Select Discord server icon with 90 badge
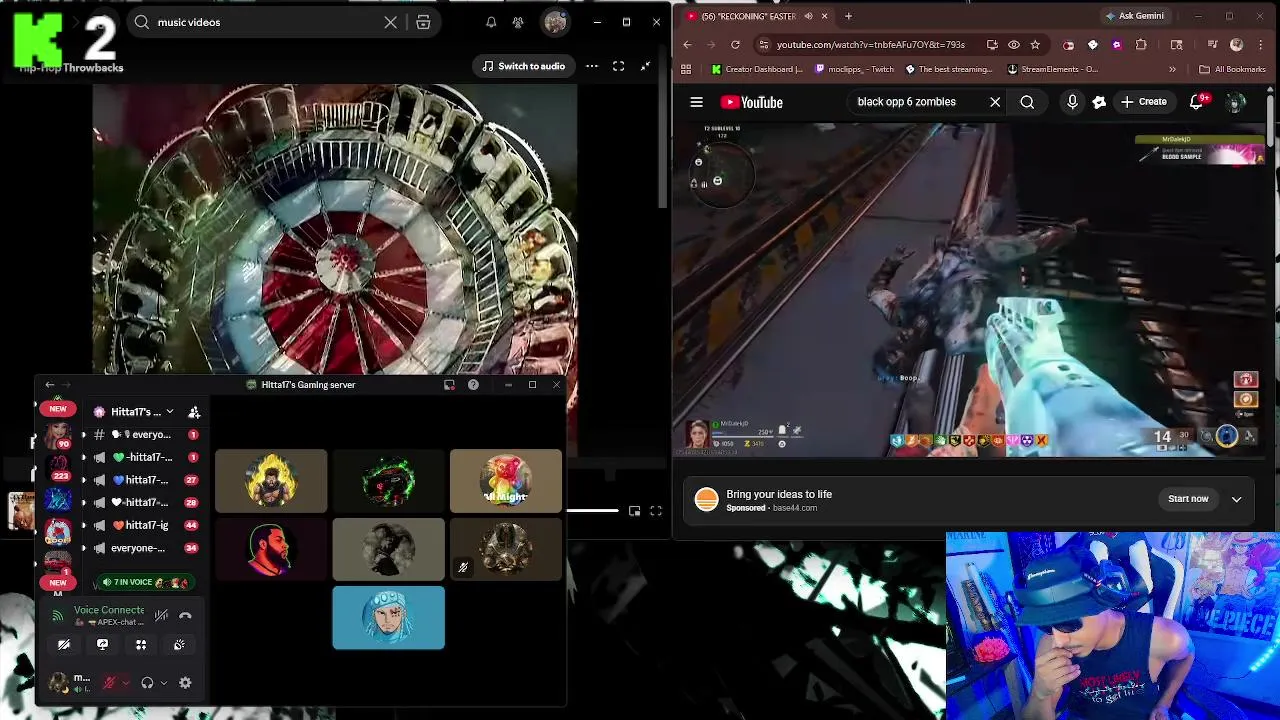Viewport: 1280px width, 720px height. point(58,437)
